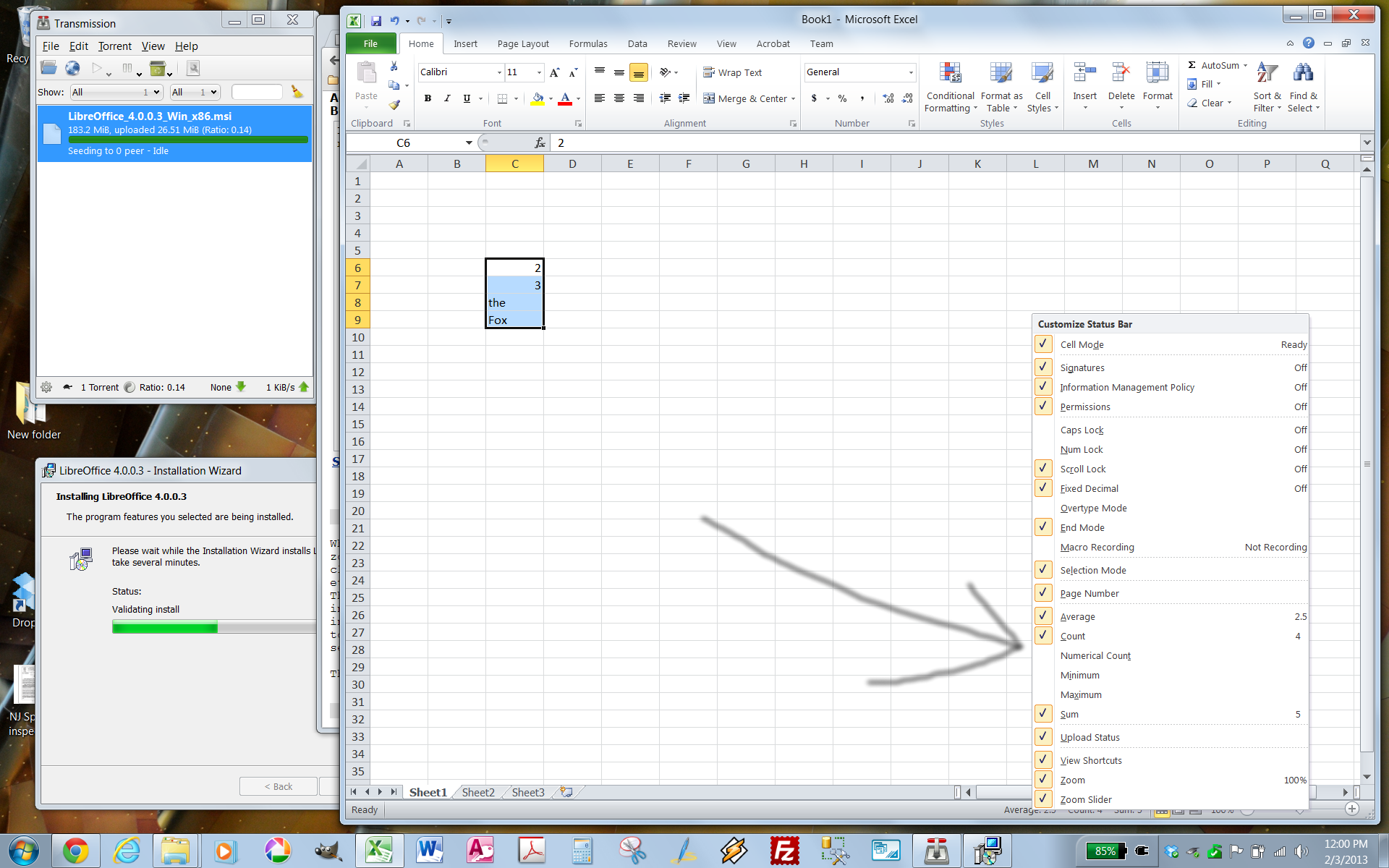1389x868 pixels.
Task: Click the Shrink Font icon
Action: (573, 72)
